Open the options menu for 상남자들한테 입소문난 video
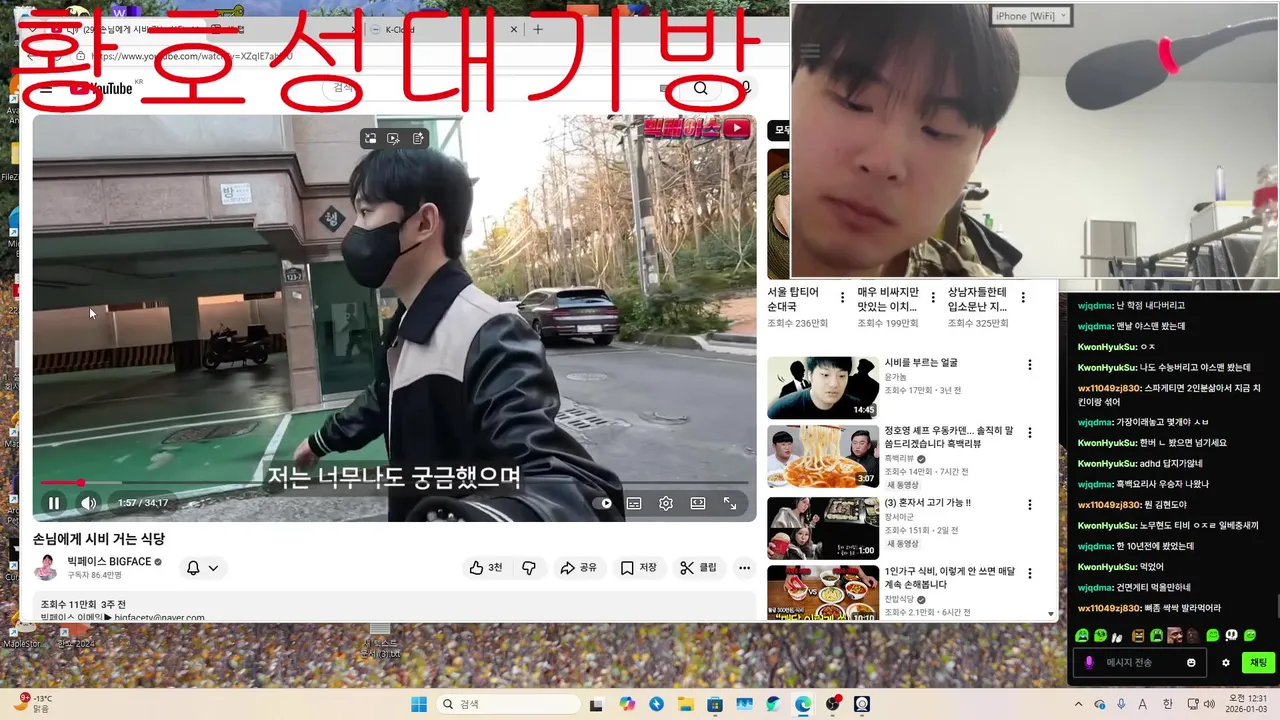1280x720 pixels. (x=1023, y=298)
